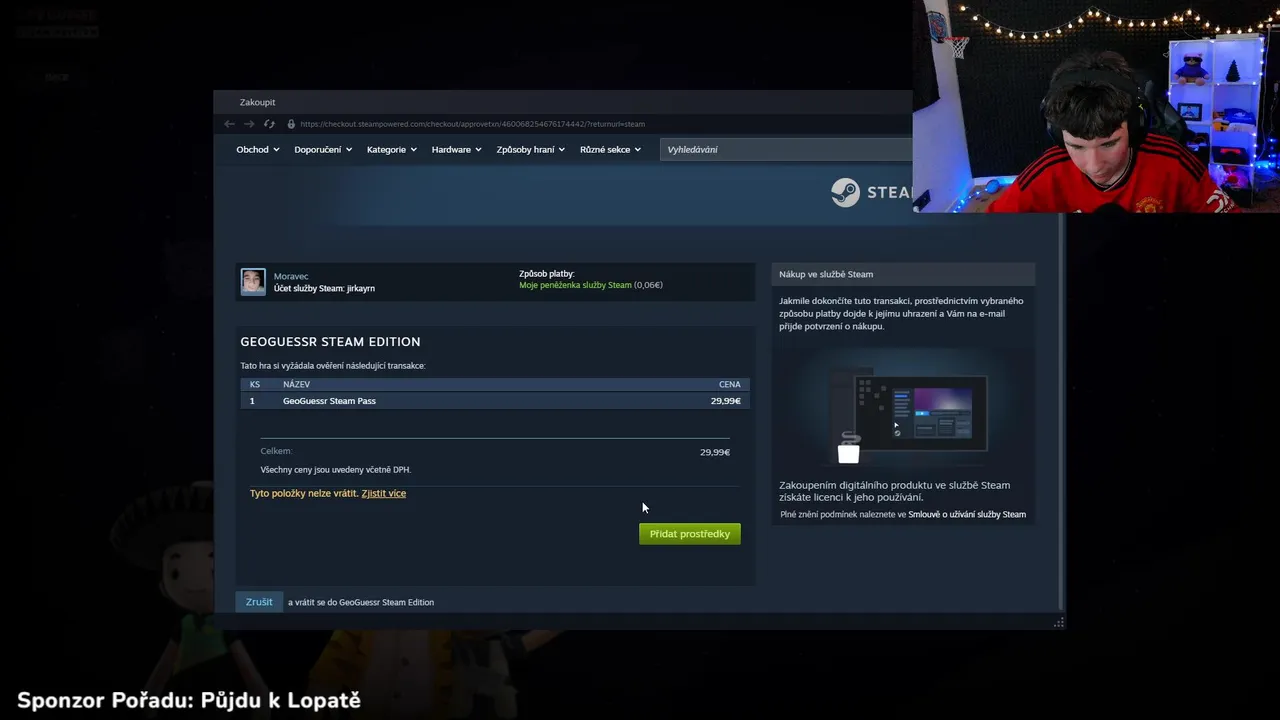Open the Kategorie dropdown
Screen dimensions: 1280x720
point(391,149)
